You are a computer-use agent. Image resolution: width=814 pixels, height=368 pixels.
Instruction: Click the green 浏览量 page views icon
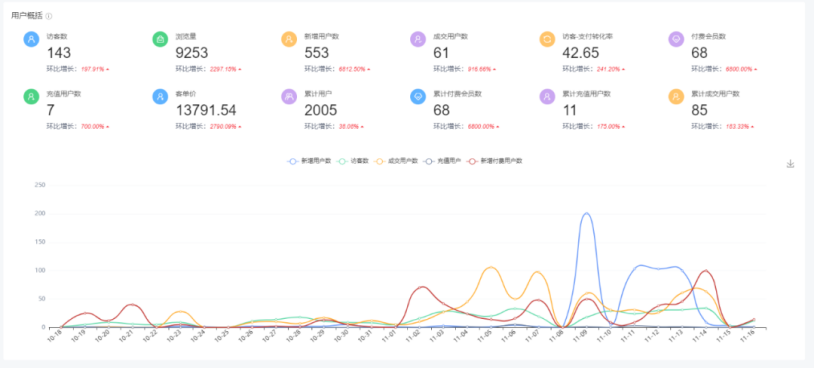[160, 39]
